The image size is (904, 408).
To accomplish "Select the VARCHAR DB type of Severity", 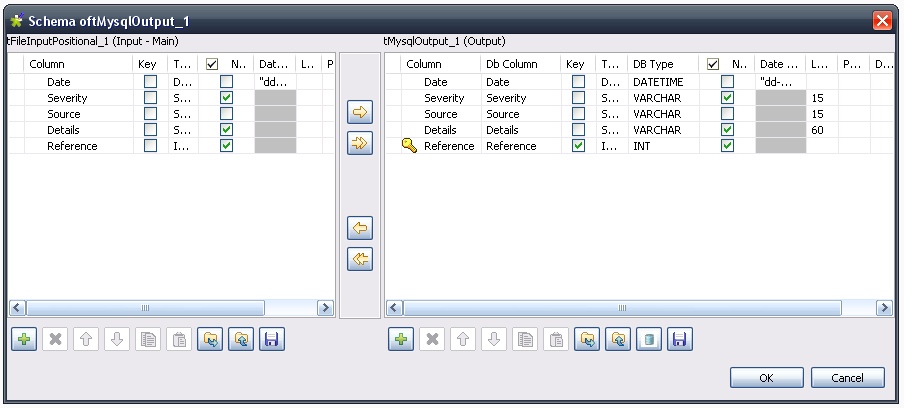I will pos(657,98).
